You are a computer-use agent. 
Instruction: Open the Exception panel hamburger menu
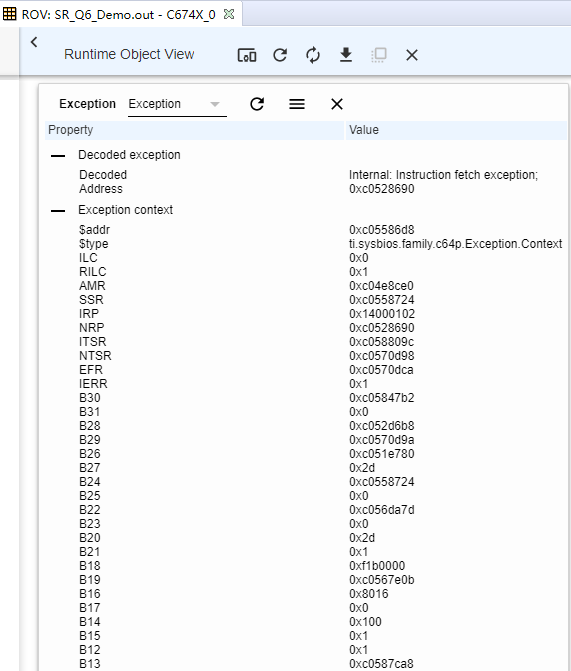click(x=297, y=104)
